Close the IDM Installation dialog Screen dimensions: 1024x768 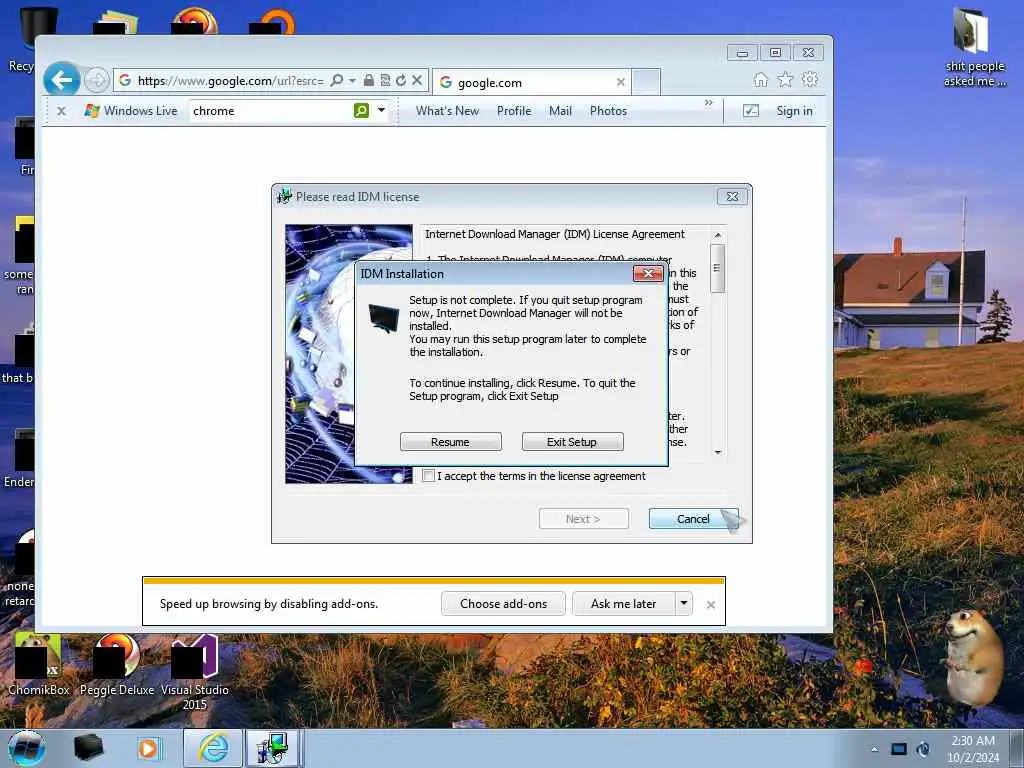(648, 274)
